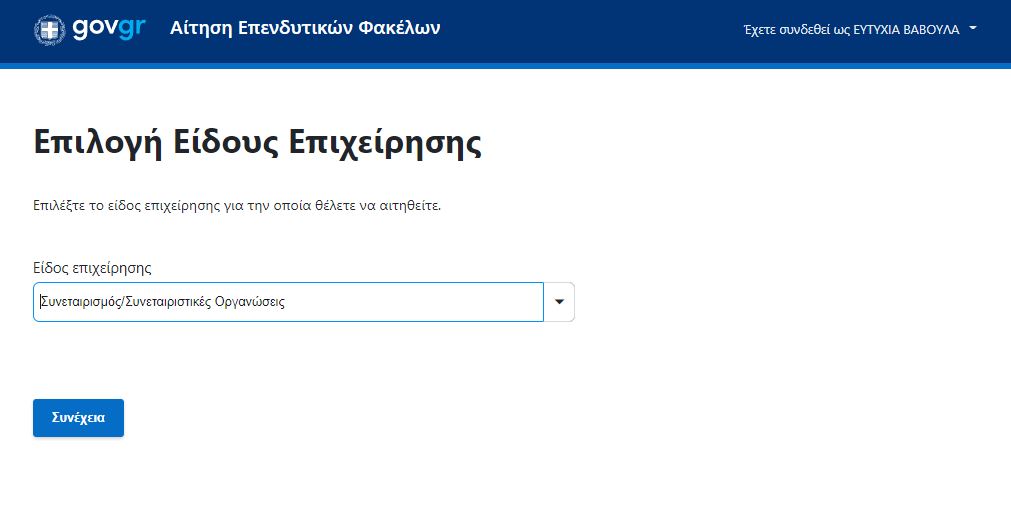Open the user menu for ΕΥΤΥΧΙΑ ΒΑΒΟΥΛΑ
Screen dimensions: 1011x510
(860, 30)
